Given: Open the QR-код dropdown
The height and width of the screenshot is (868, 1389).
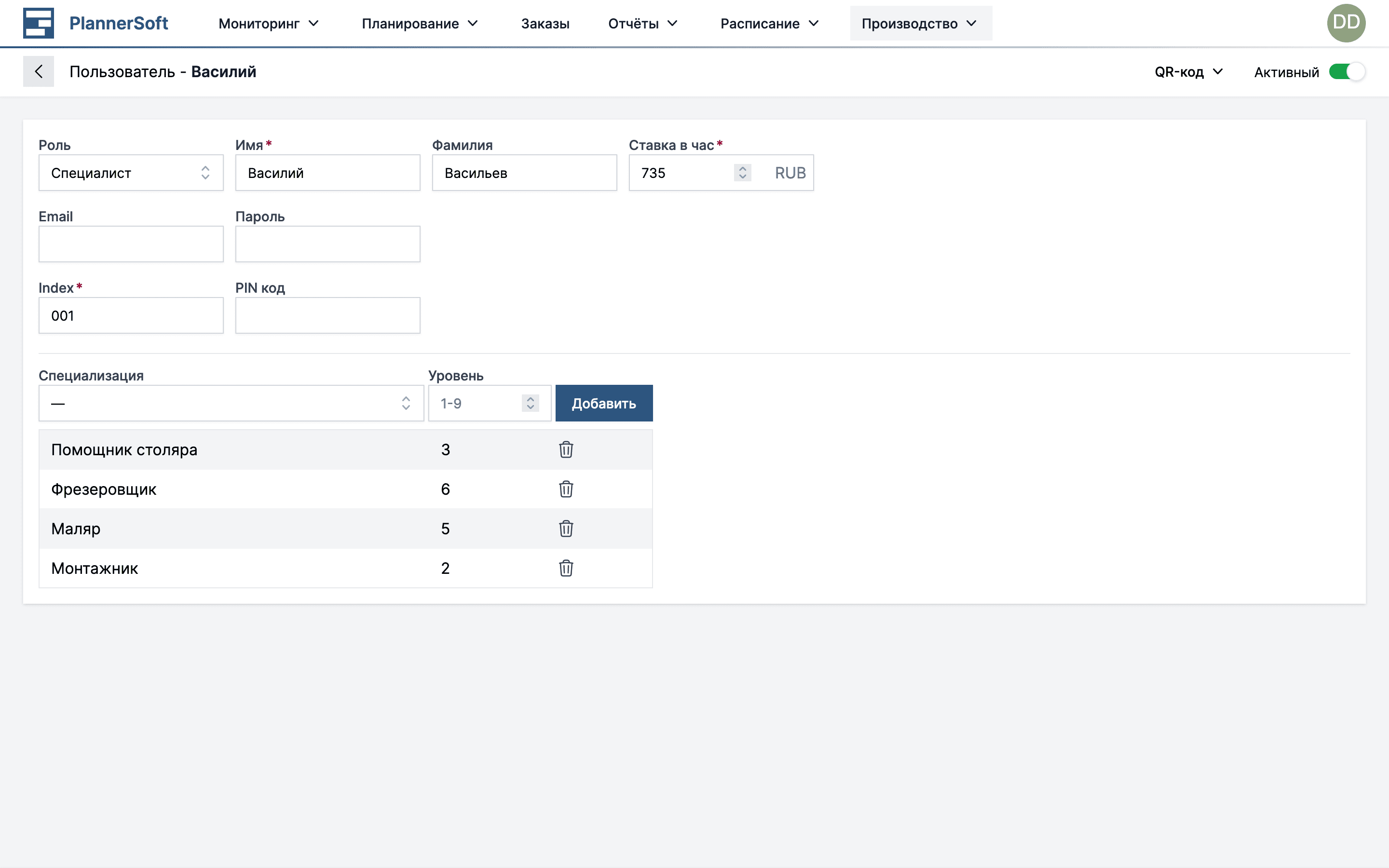Looking at the screenshot, I should [1188, 72].
